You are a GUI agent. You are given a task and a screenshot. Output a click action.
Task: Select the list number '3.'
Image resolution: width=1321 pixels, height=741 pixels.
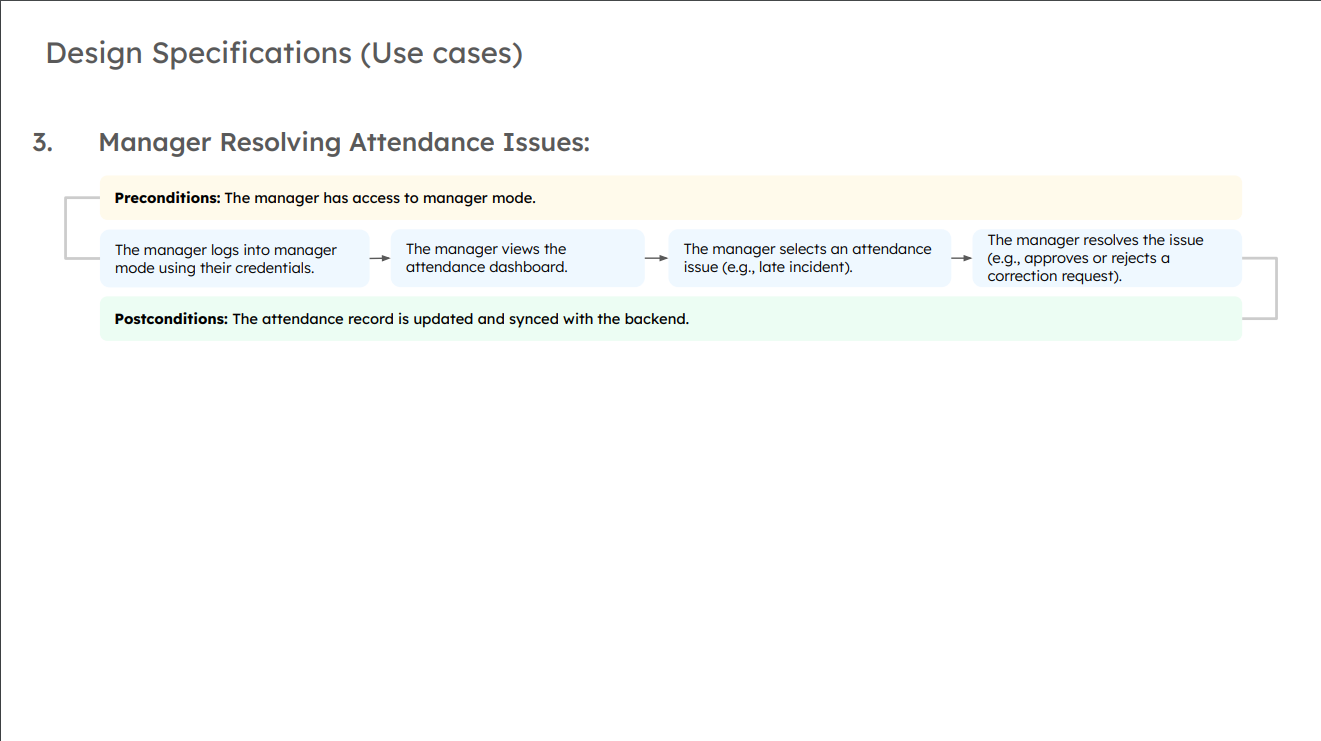(42, 143)
